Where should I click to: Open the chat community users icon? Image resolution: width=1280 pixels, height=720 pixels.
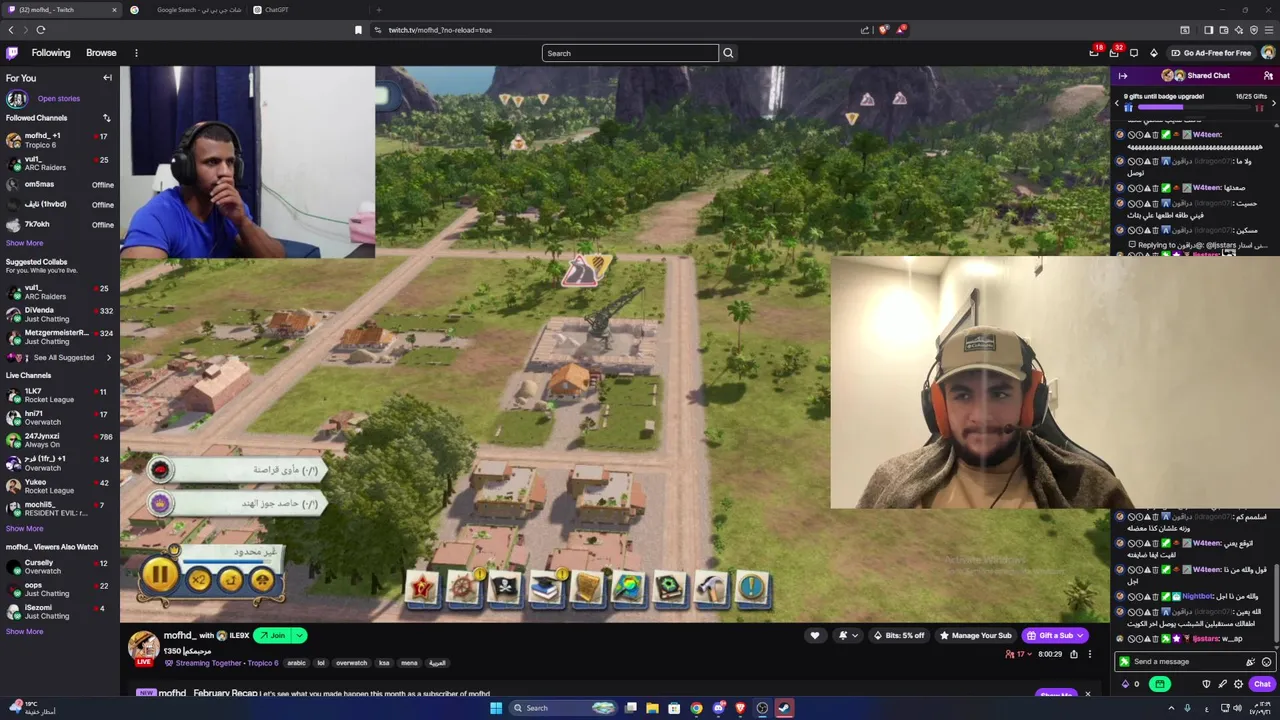1268,76
